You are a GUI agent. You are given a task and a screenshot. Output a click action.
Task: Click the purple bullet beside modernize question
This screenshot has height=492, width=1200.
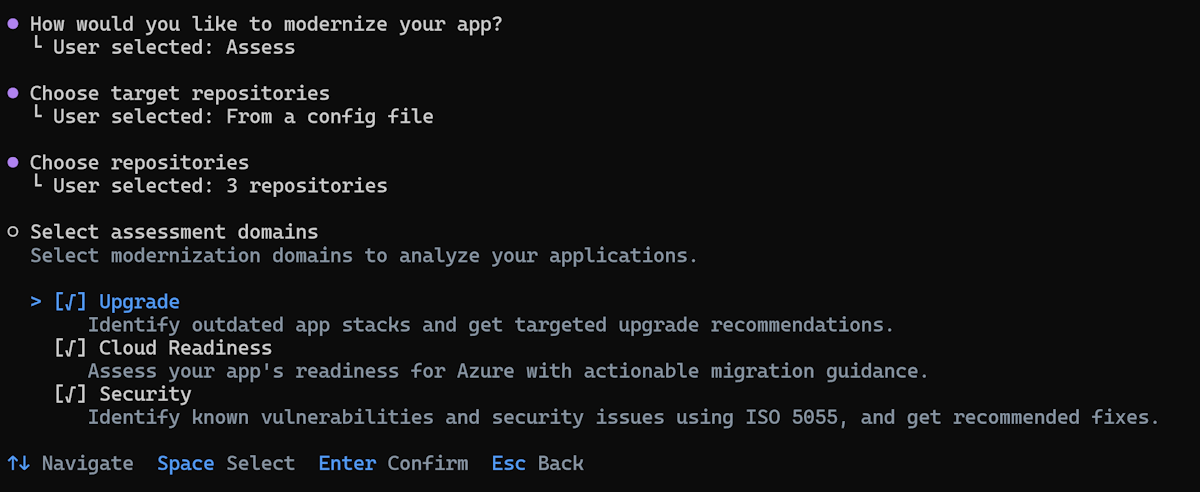(13, 24)
